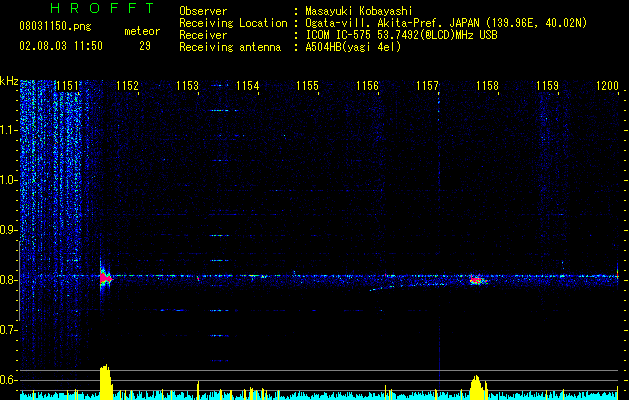Image resolution: width=629 pixels, height=400 pixels.
Task: Click the 1158 time marker
Action: click(488, 86)
